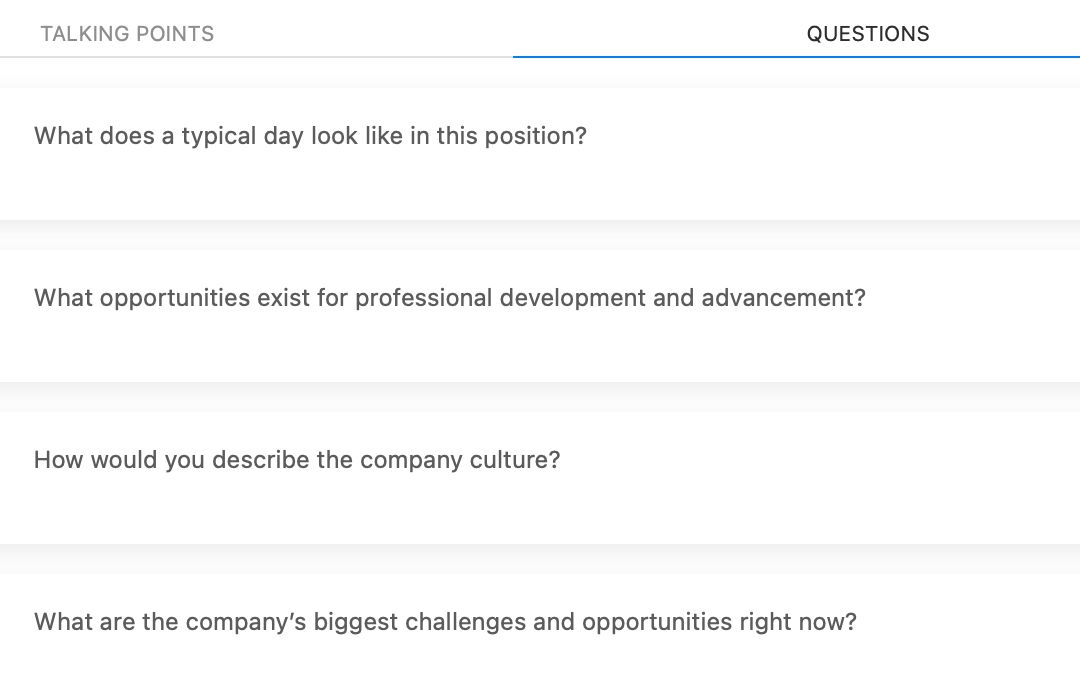This screenshot has width=1080, height=700.
Task: Click blank area under company culture question
Action: coord(540,512)
